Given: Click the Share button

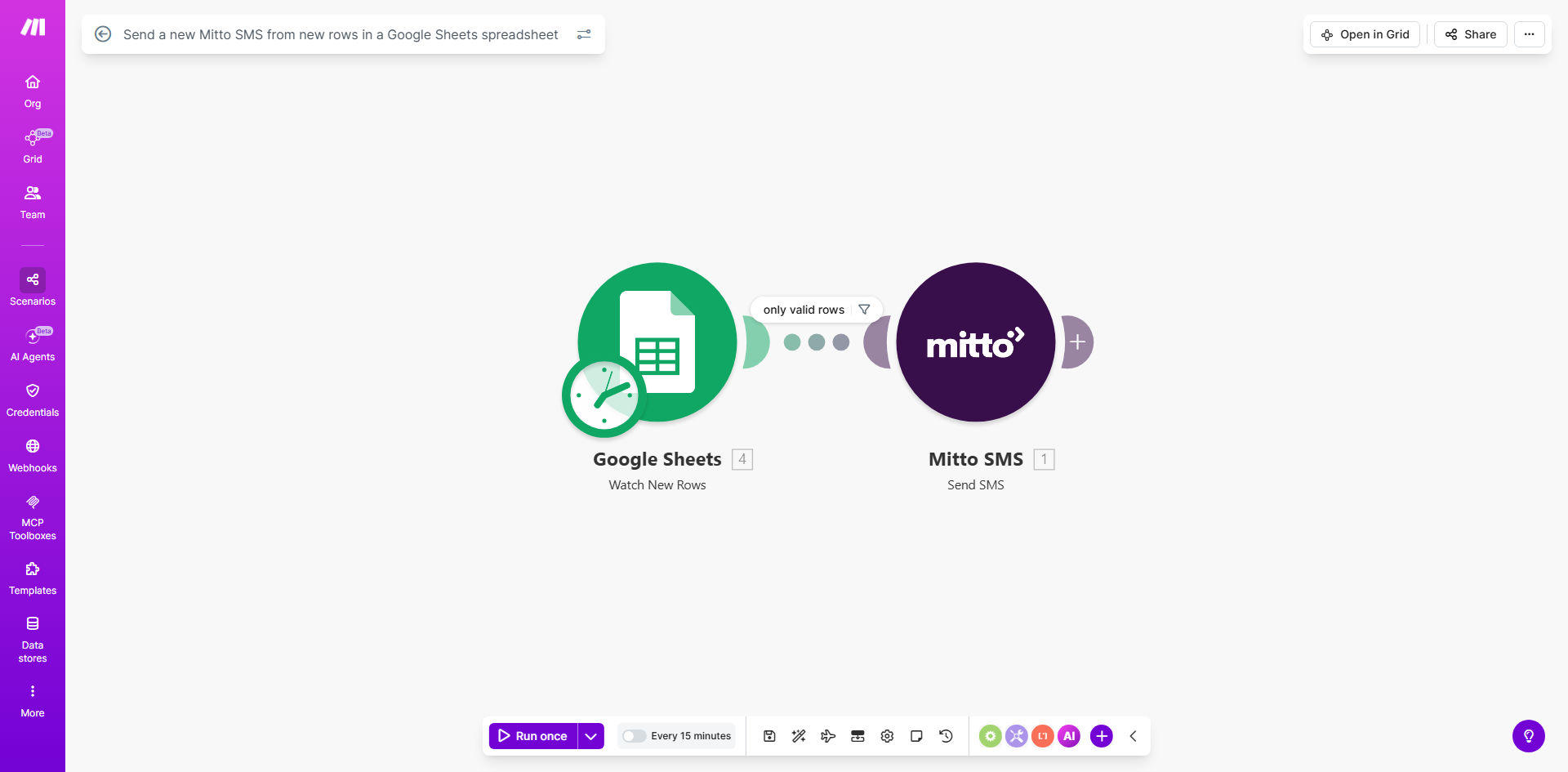Looking at the screenshot, I should tap(1470, 34).
